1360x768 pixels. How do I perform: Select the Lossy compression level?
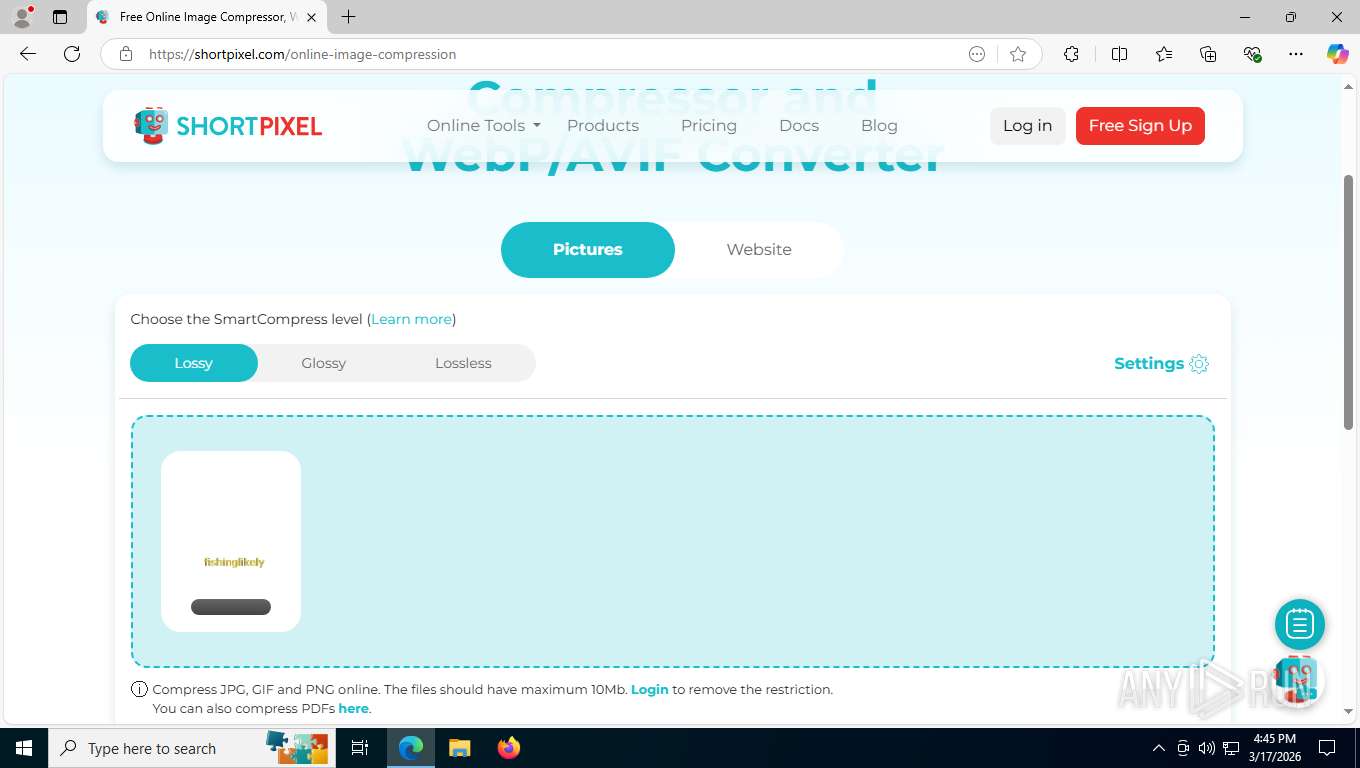(x=194, y=363)
